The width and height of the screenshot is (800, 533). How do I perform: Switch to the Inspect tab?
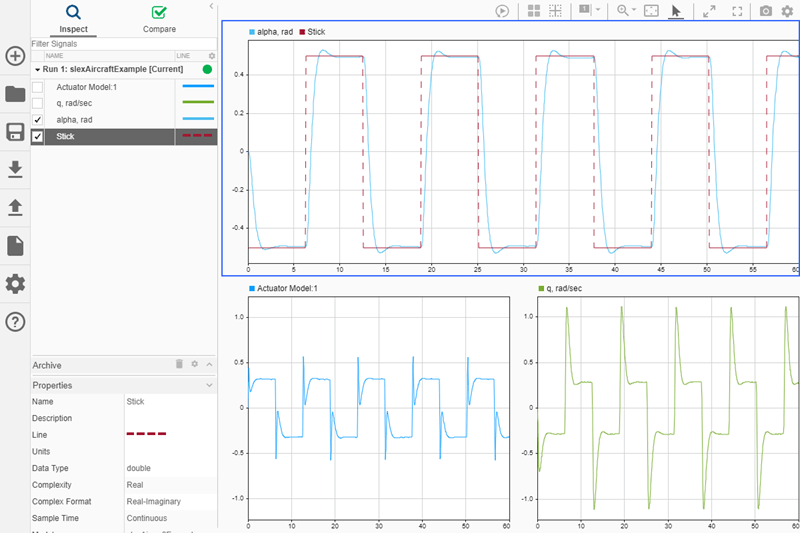pos(73,19)
